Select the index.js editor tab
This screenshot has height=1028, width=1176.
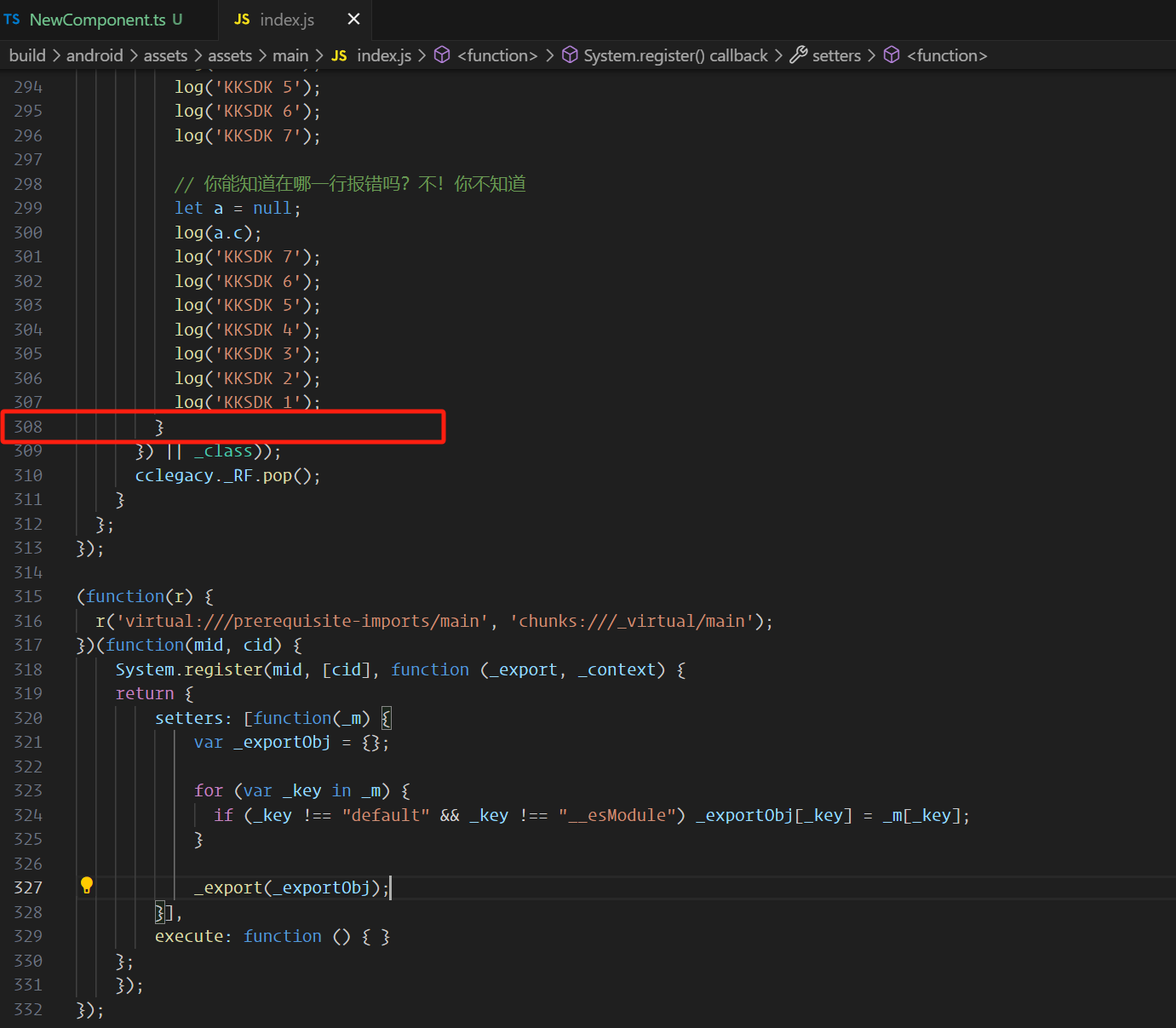[286, 20]
